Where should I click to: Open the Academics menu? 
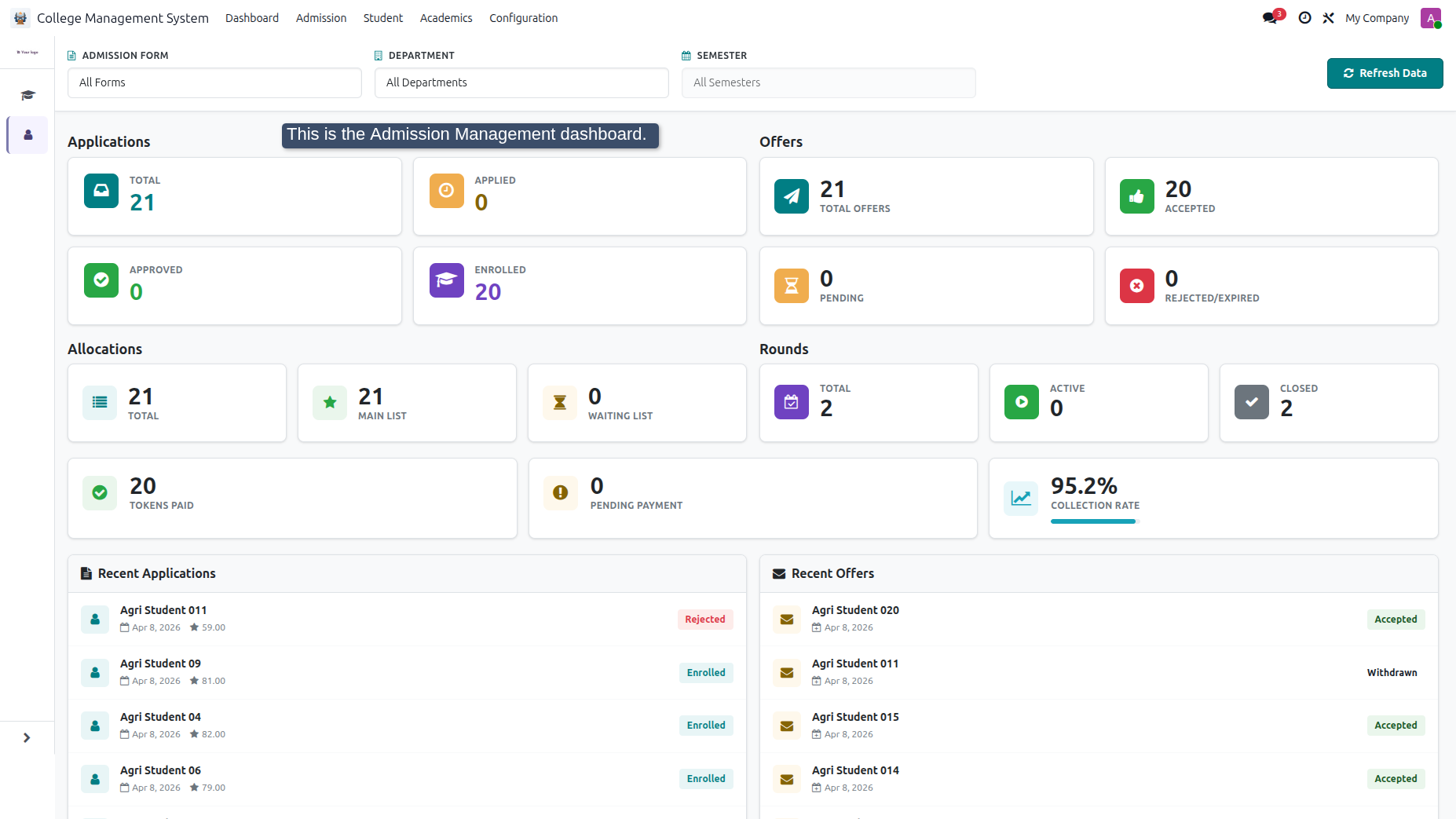coord(446,18)
